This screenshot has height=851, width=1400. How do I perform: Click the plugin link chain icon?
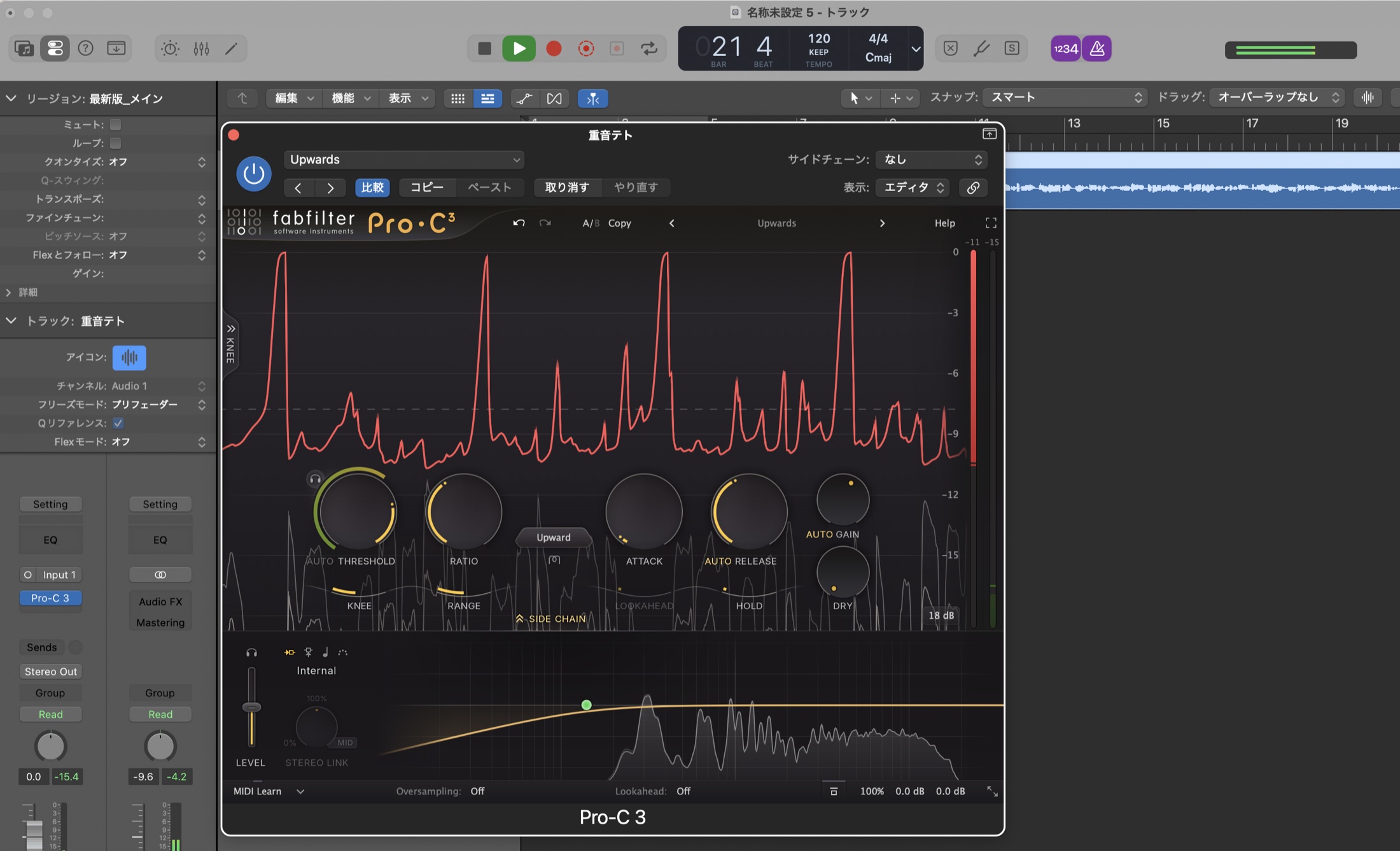(973, 188)
